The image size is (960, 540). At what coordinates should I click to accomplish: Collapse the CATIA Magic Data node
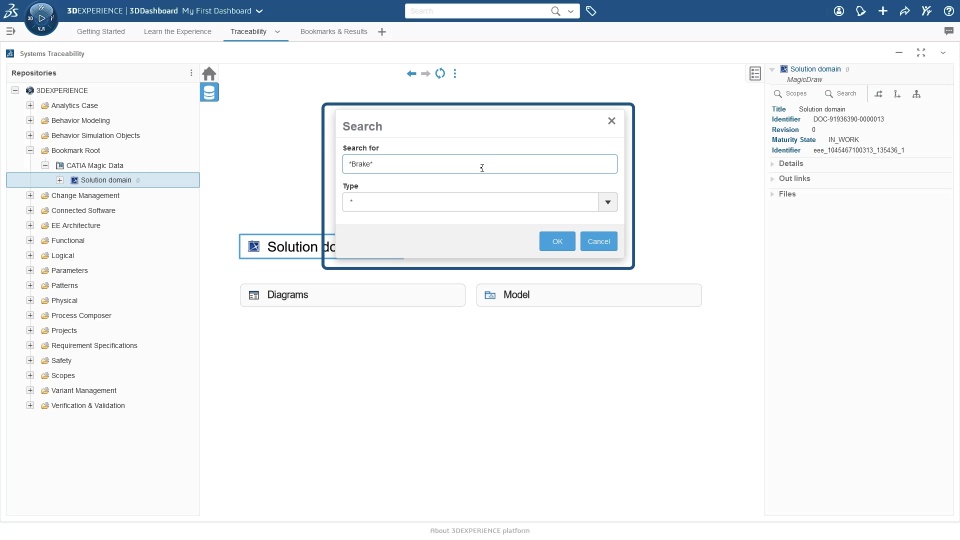coord(45,165)
